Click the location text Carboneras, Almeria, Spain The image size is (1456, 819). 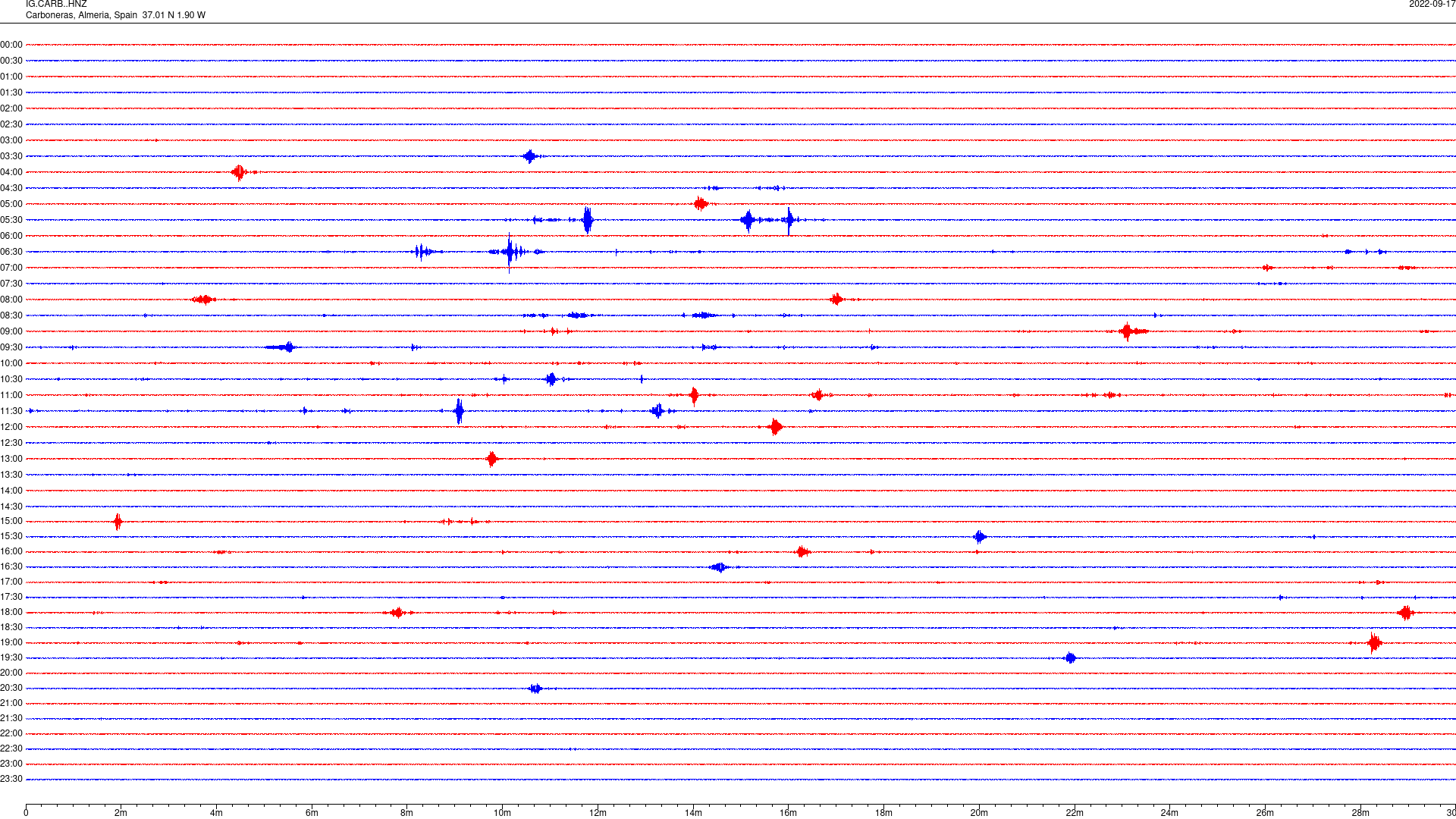point(82,15)
